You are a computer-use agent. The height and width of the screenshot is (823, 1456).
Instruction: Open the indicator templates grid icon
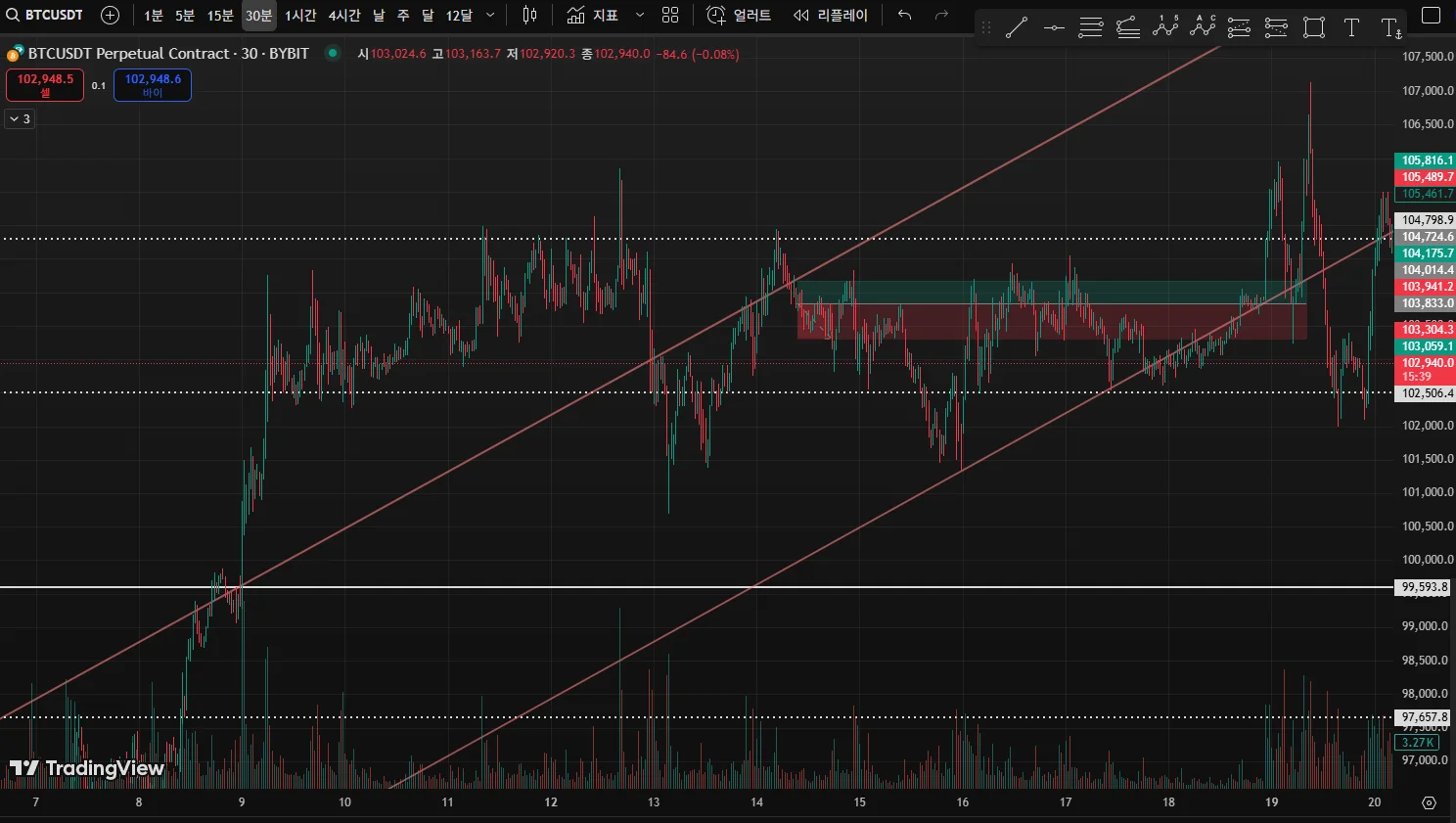point(670,15)
